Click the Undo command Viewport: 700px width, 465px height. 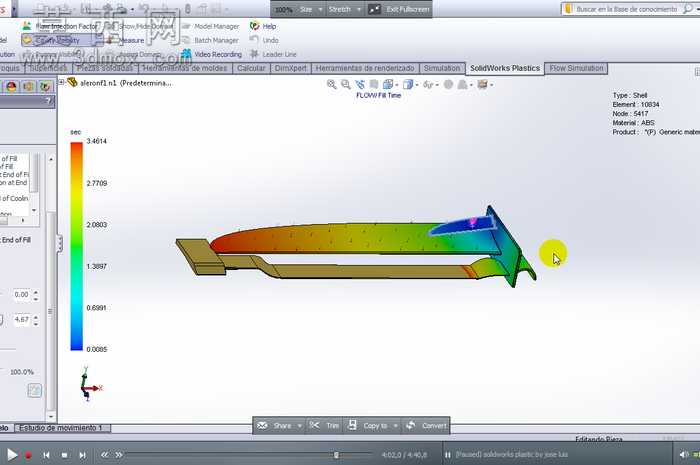(x=264, y=40)
